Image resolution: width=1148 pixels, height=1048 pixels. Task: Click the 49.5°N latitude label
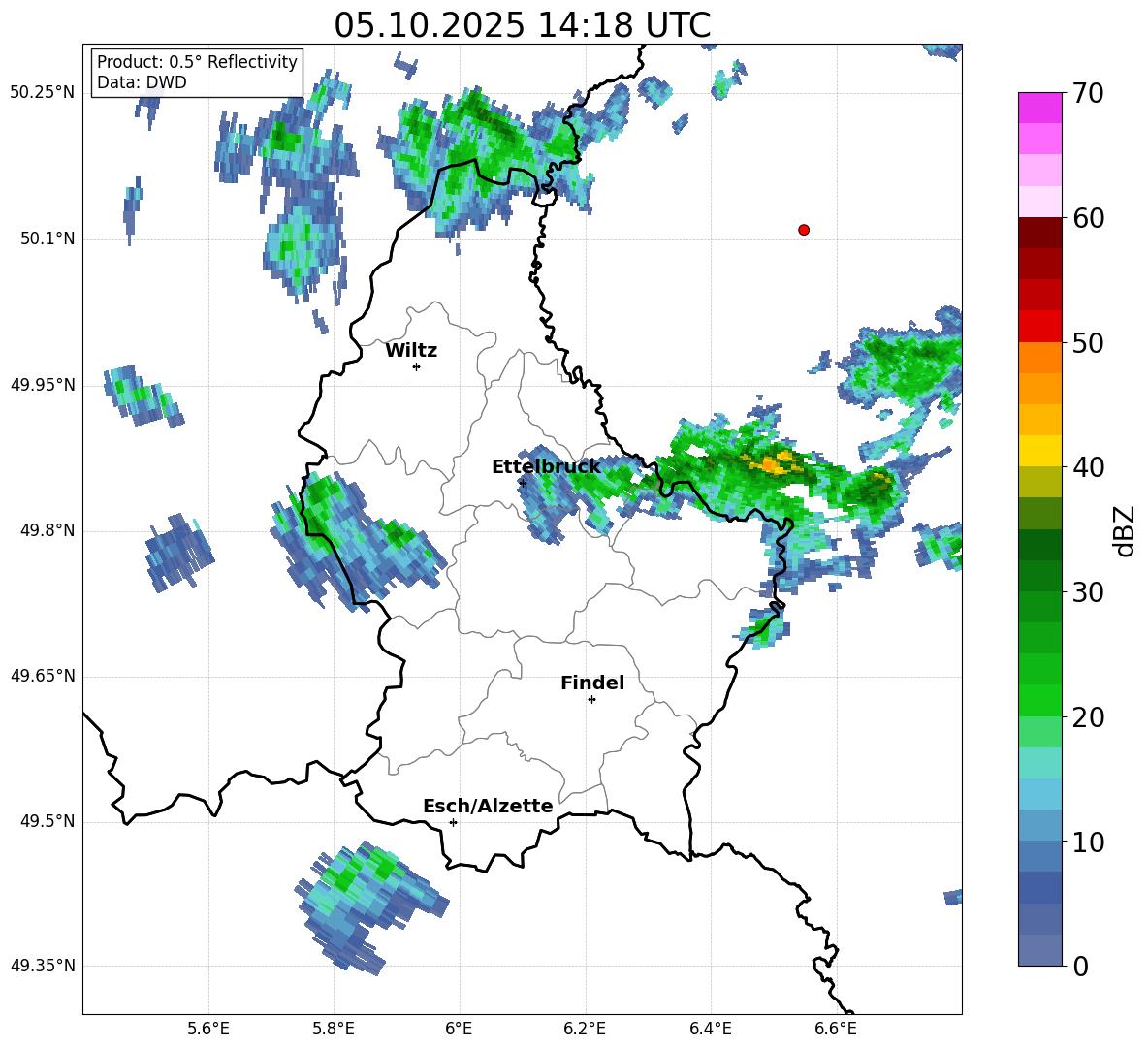(x=48, y=821)
